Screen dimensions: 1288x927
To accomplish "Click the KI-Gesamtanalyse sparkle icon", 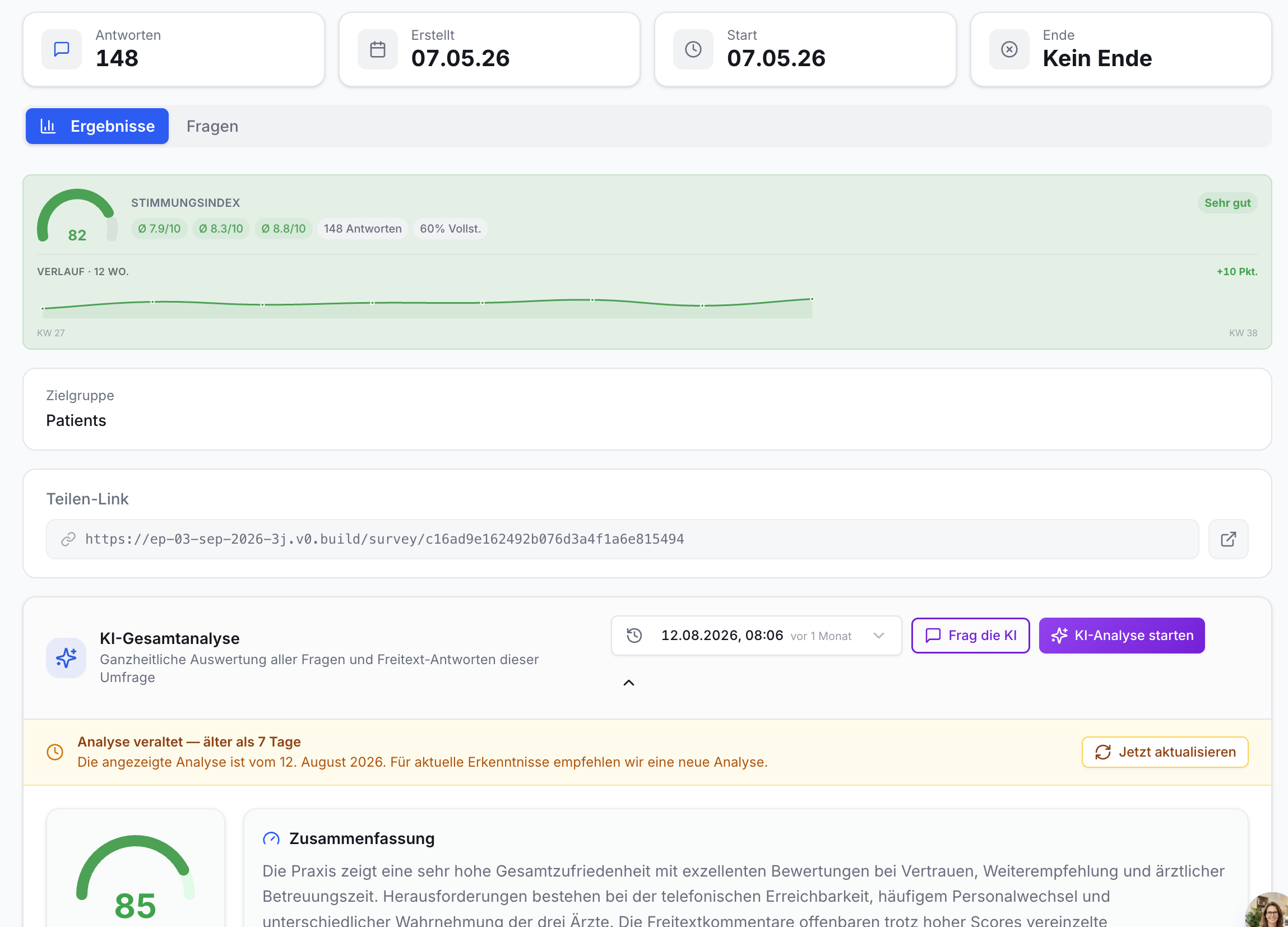I will coord(66,658).
